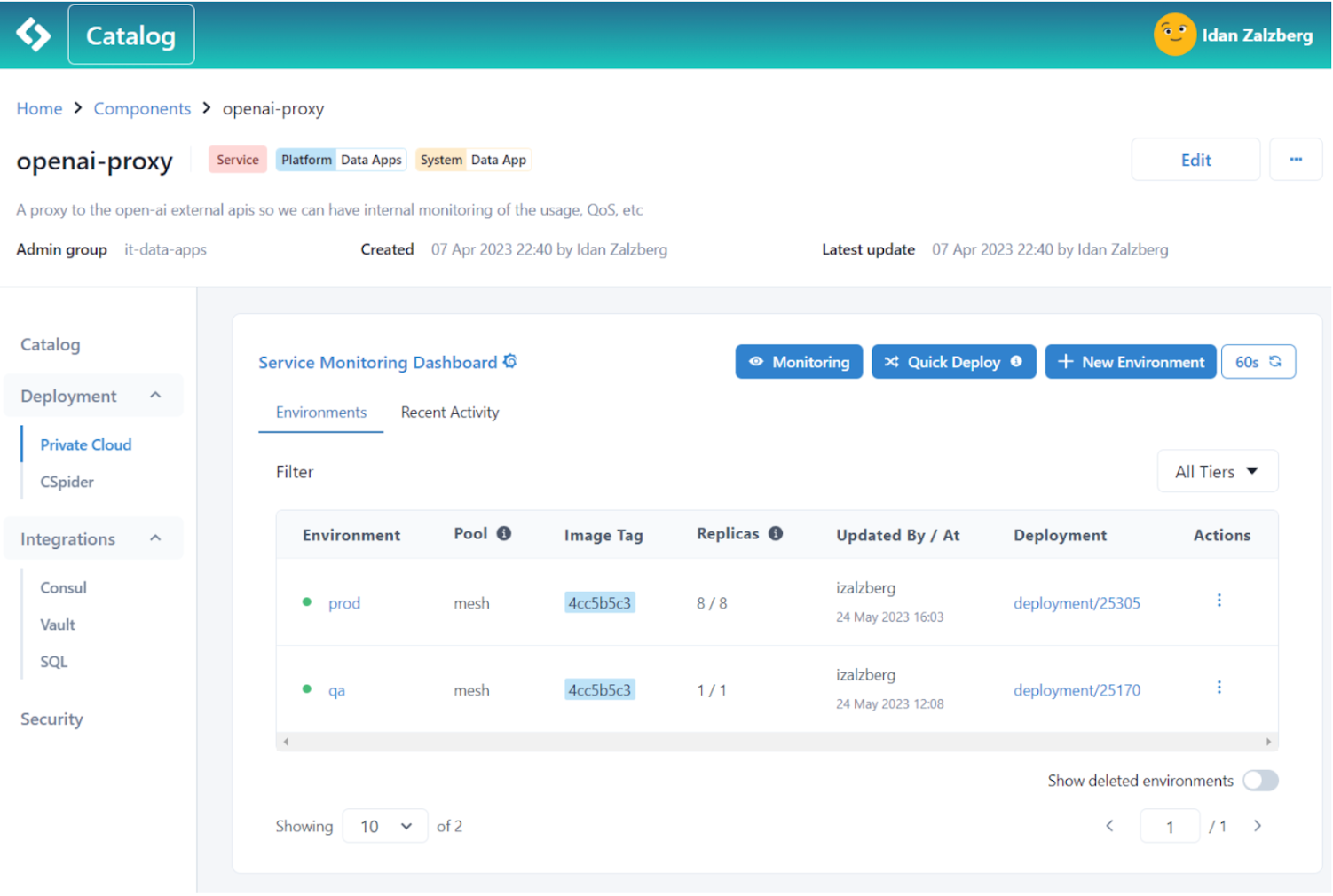Click the page number input field

coord(1170,826)
